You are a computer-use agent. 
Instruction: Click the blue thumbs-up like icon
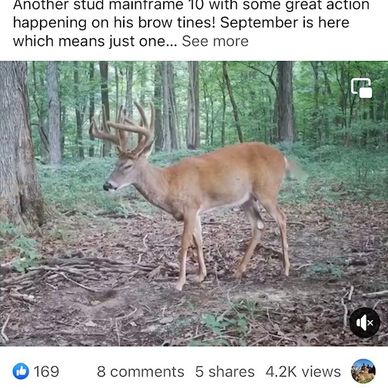[x=21, y=371]
